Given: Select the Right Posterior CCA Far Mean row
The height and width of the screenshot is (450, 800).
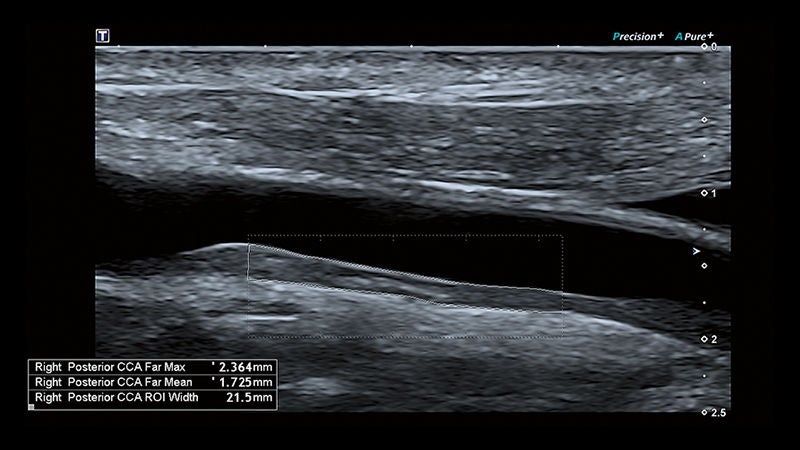Looking at the screenshot, I should click(153, 382).
